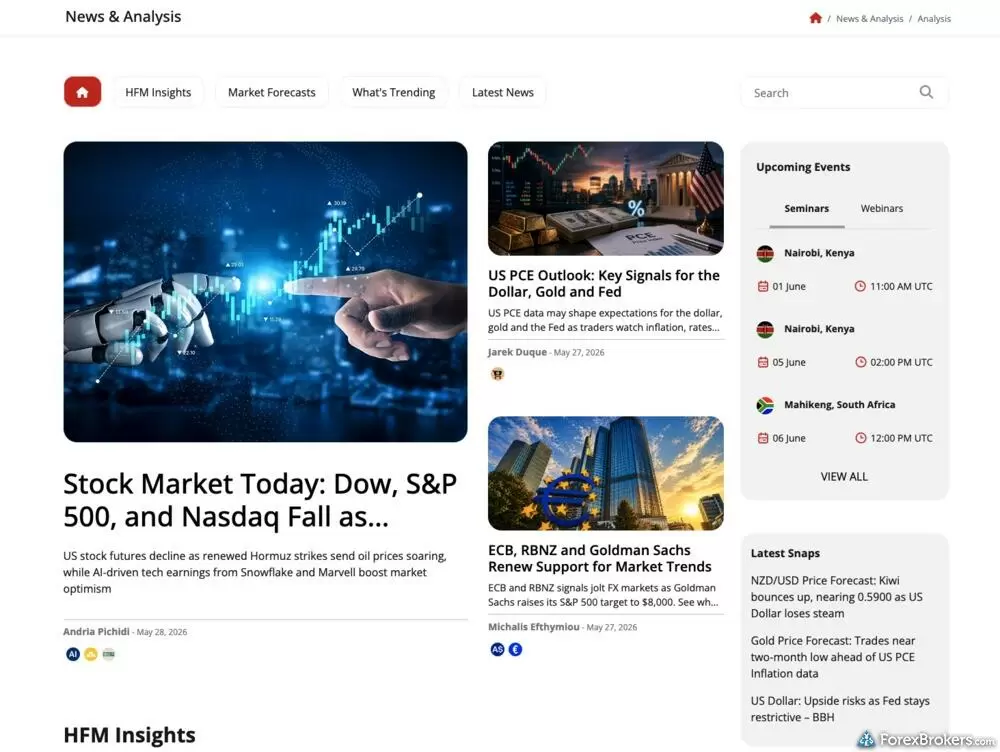Click the Upcoming Events heading

[x=803, y=167]
